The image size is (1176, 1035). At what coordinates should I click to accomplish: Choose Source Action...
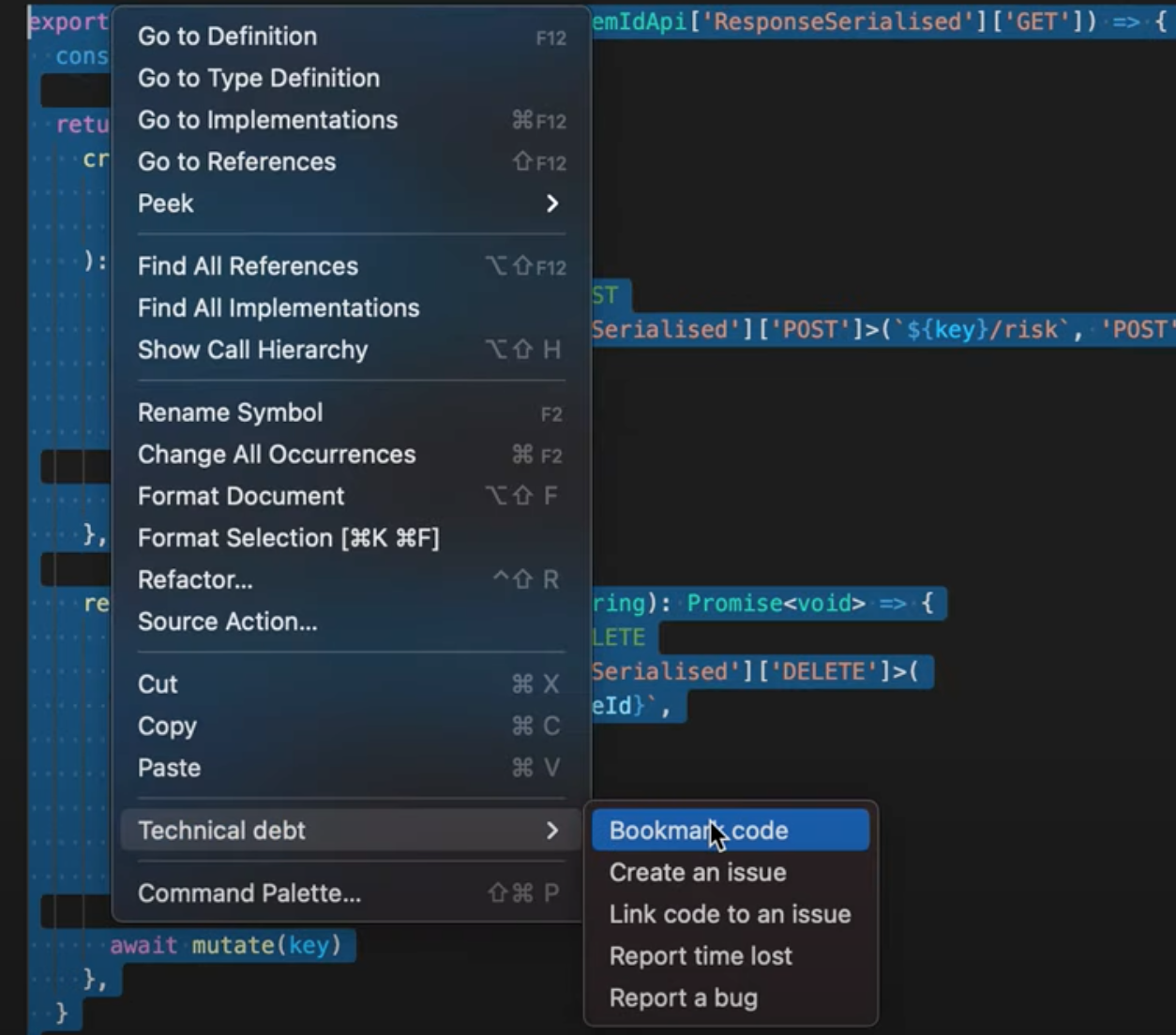click(351, 622)
